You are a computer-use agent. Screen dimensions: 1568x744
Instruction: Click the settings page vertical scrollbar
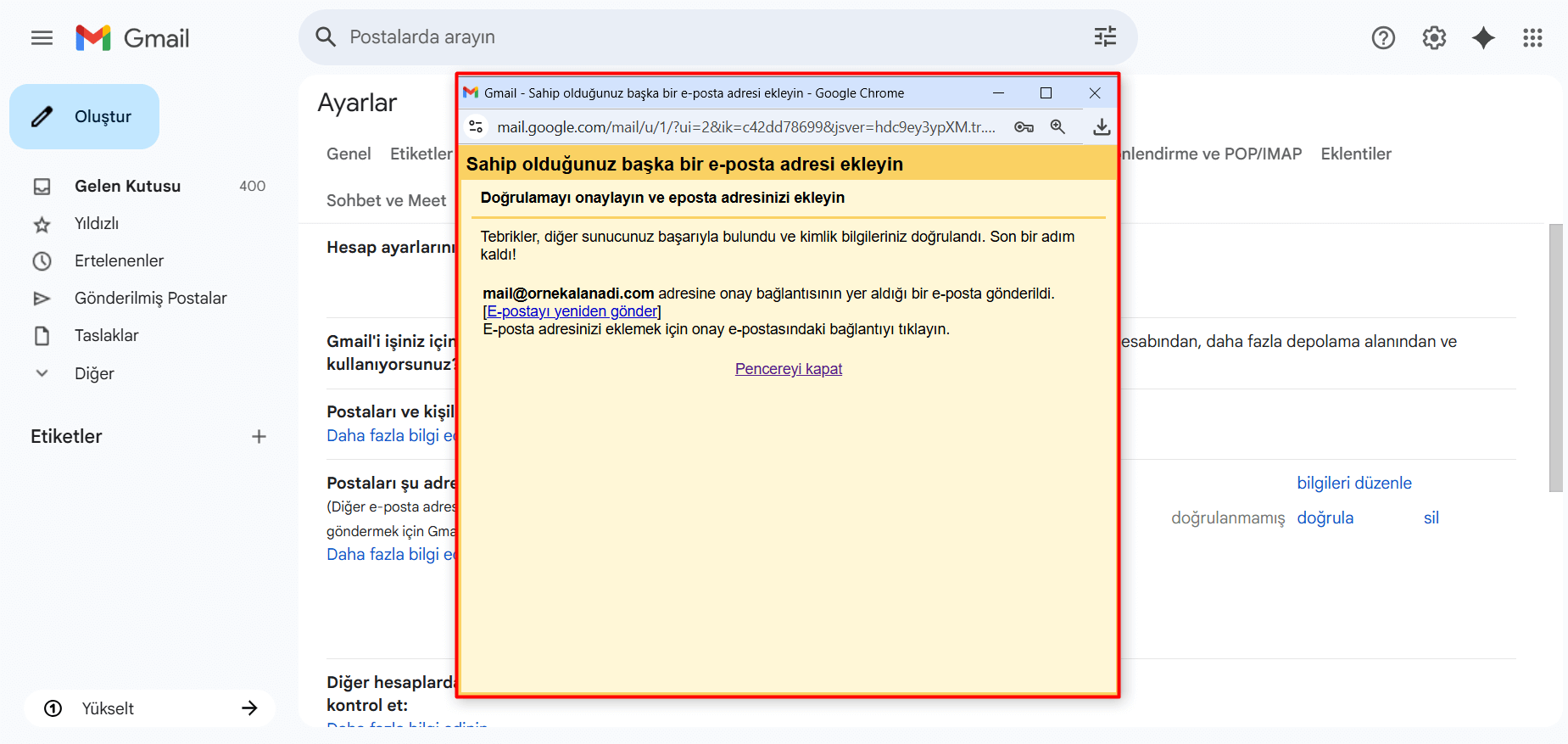(1555, 358)
